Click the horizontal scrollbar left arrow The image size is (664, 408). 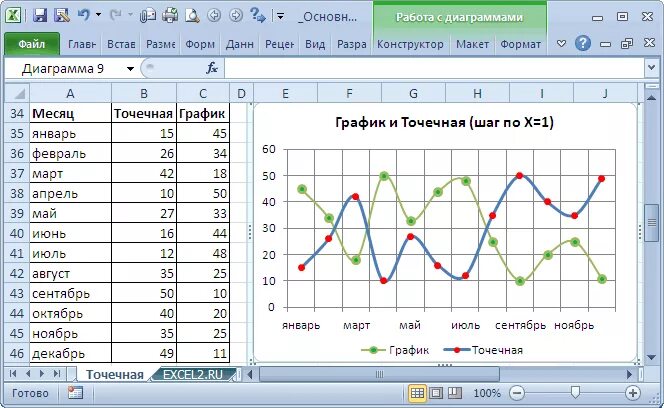(250, 374)
